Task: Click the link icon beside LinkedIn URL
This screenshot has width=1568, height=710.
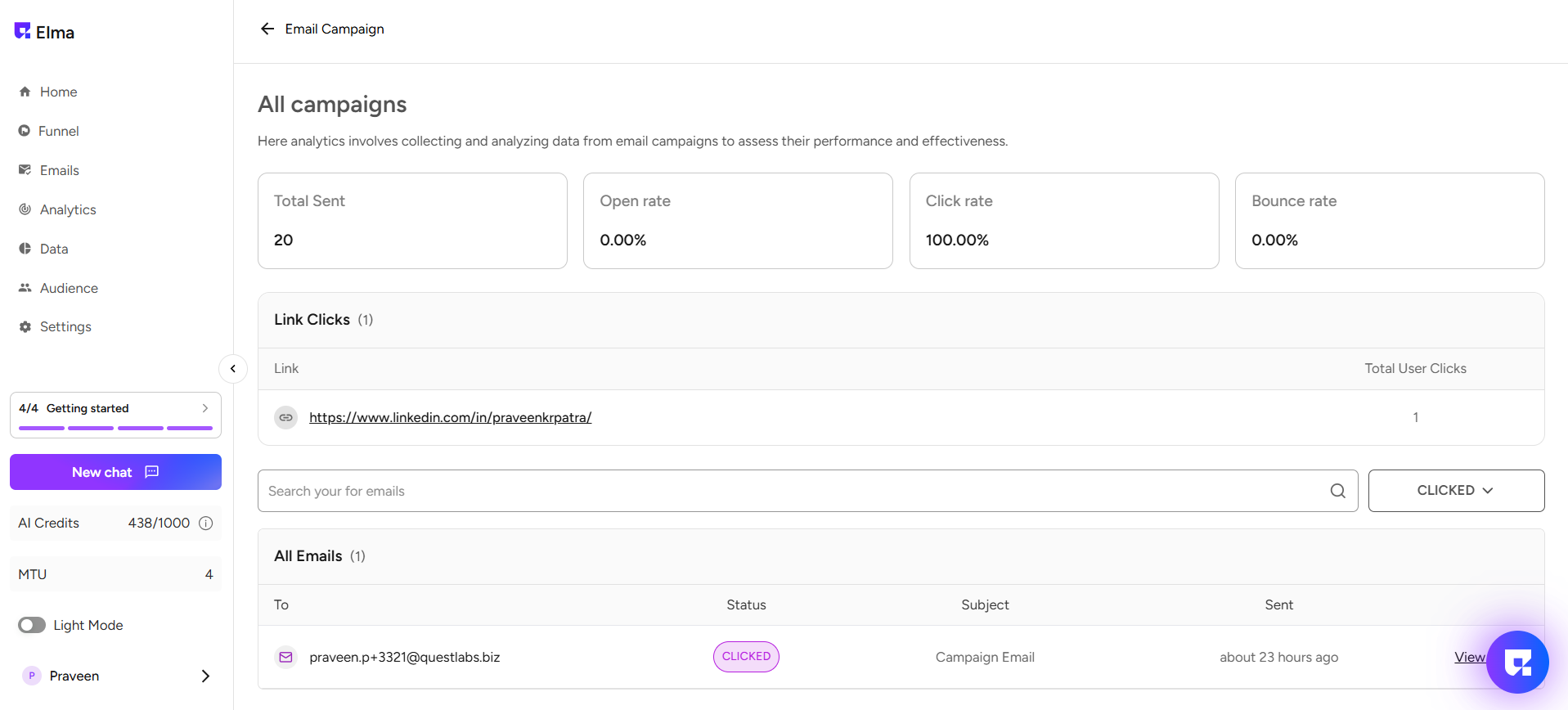Action: (285, 417)
